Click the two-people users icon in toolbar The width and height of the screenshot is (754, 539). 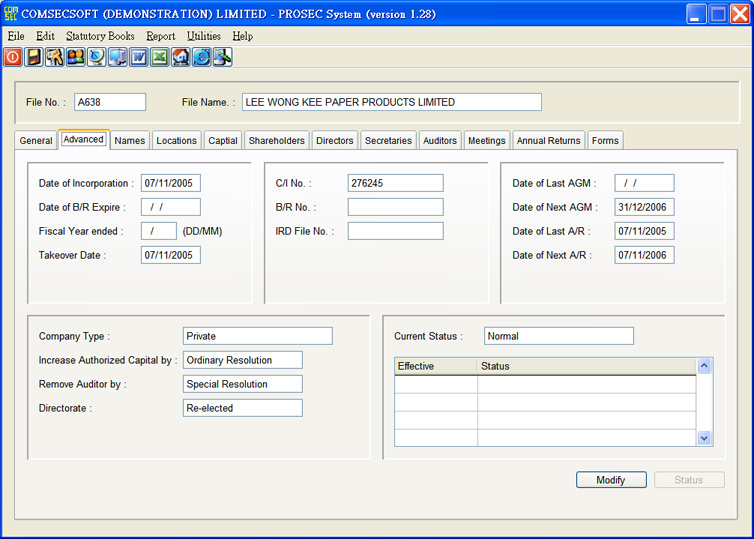pos(76,57)
